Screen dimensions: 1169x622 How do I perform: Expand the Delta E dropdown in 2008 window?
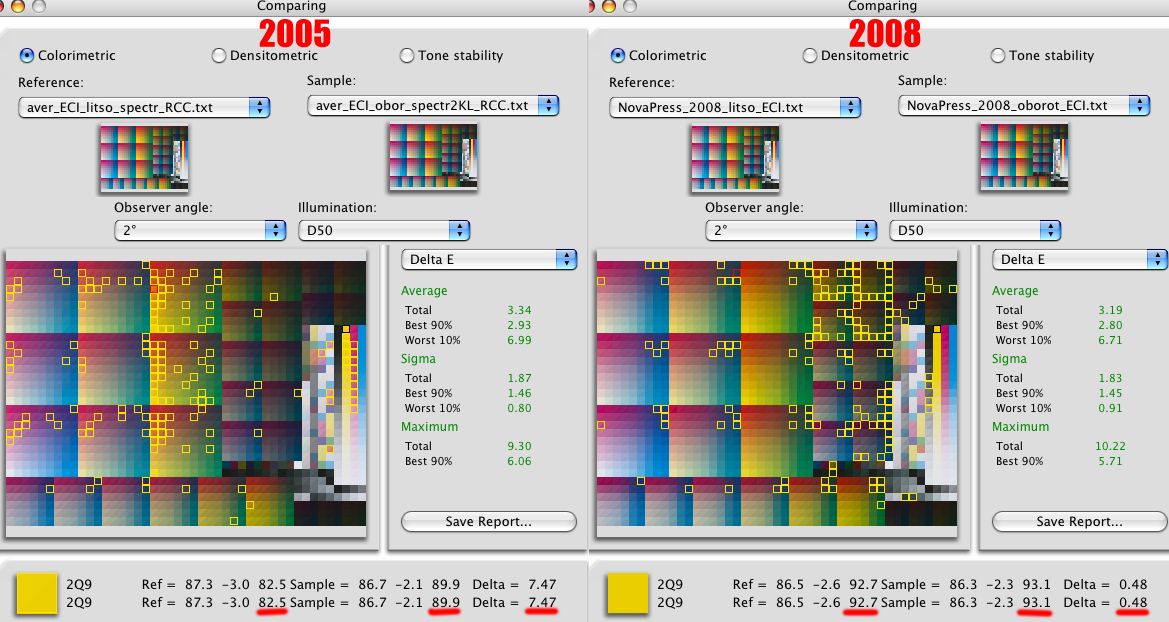[x=1080, y=260]
